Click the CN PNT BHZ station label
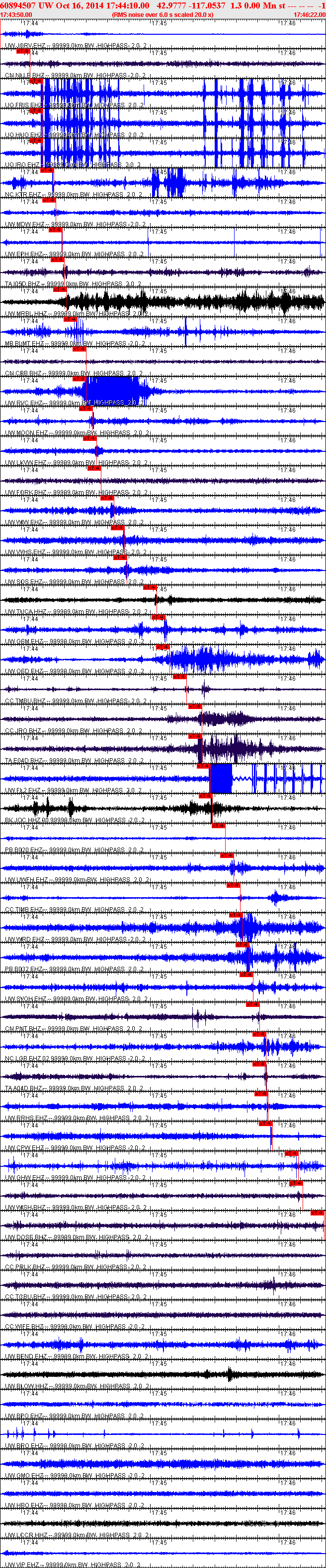326x1568 pixels. click(23, 1030)
